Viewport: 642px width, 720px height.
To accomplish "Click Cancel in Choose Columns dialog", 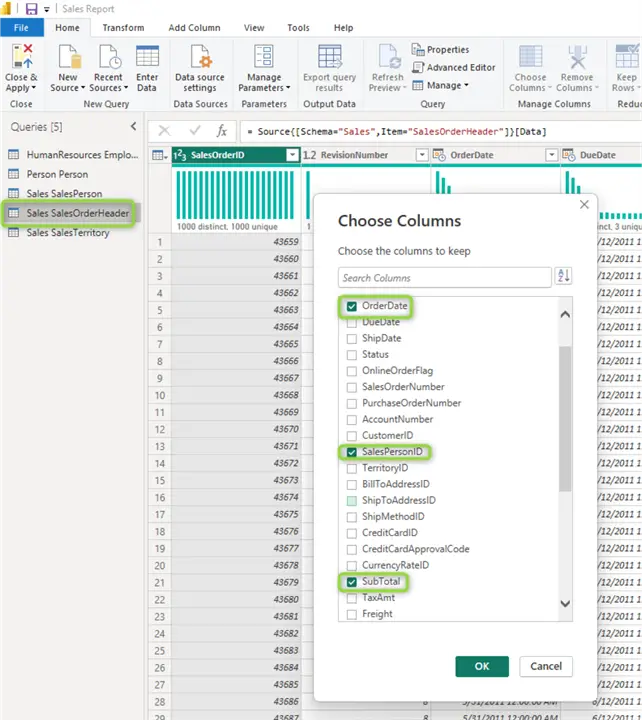I will (546, 666).
